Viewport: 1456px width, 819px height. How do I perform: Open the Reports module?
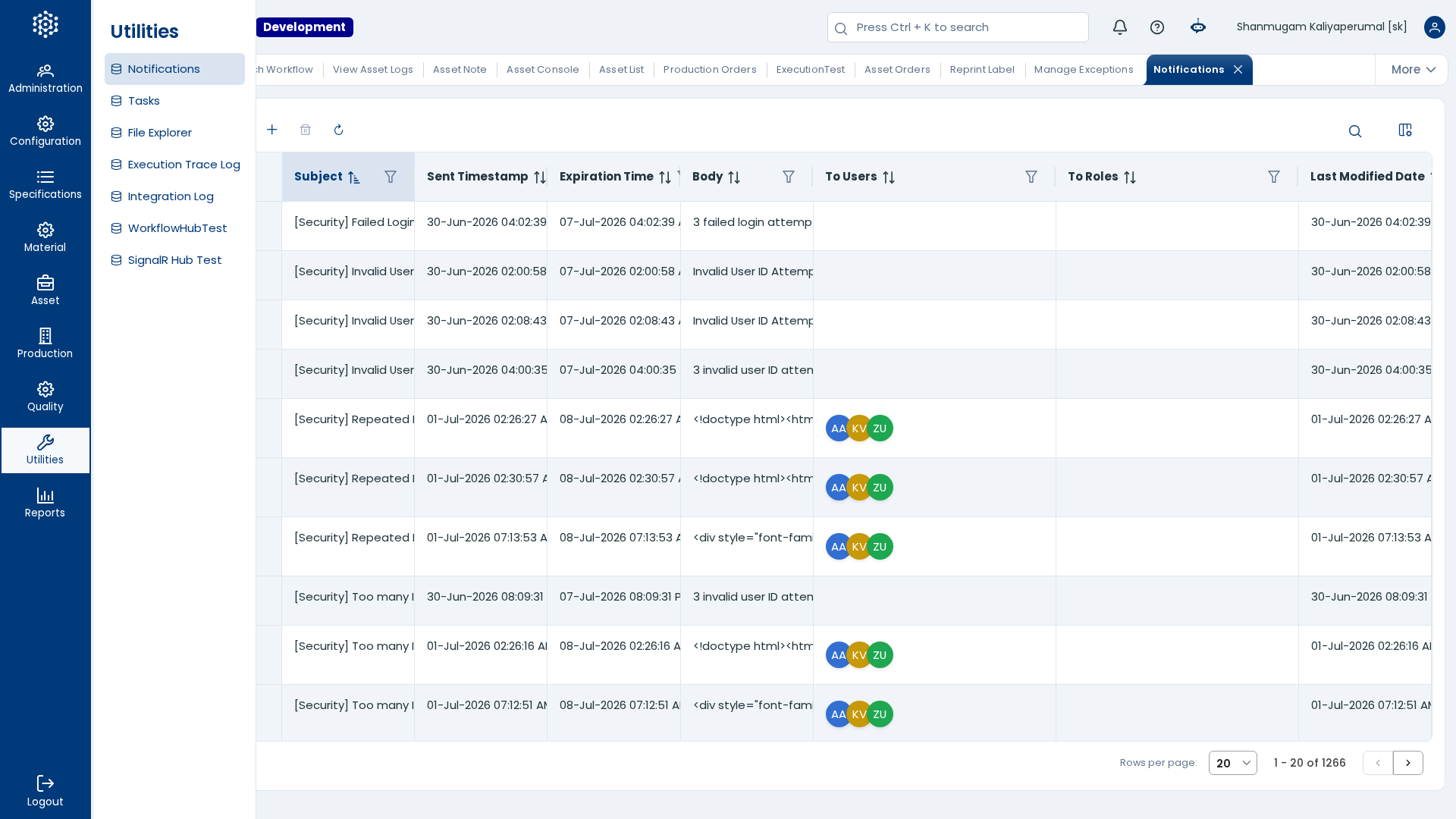[45, 504]
